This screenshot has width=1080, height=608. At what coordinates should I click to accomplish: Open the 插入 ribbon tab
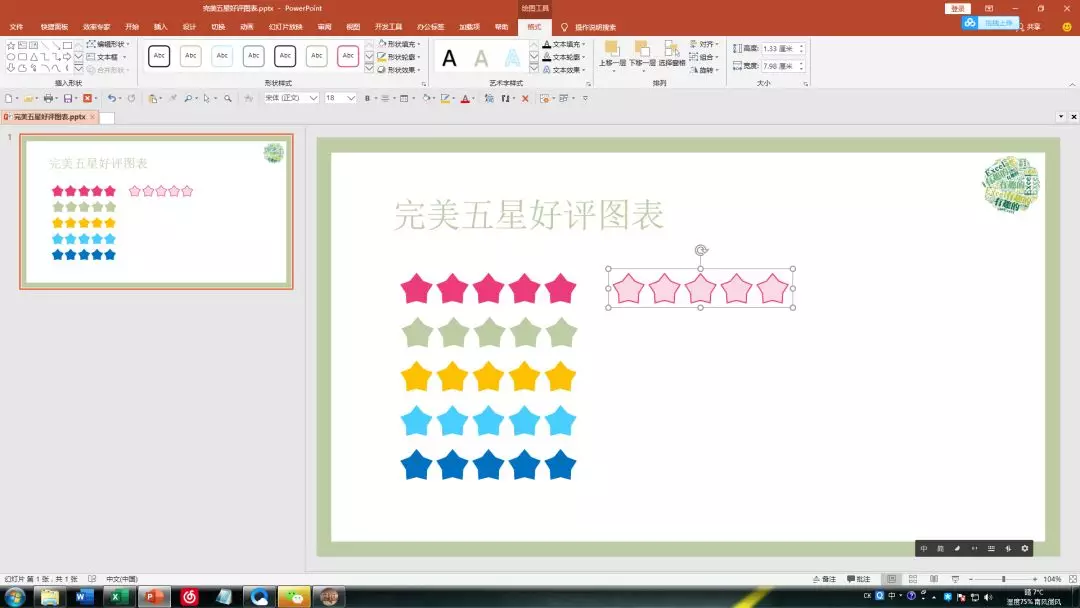(161, 27)
